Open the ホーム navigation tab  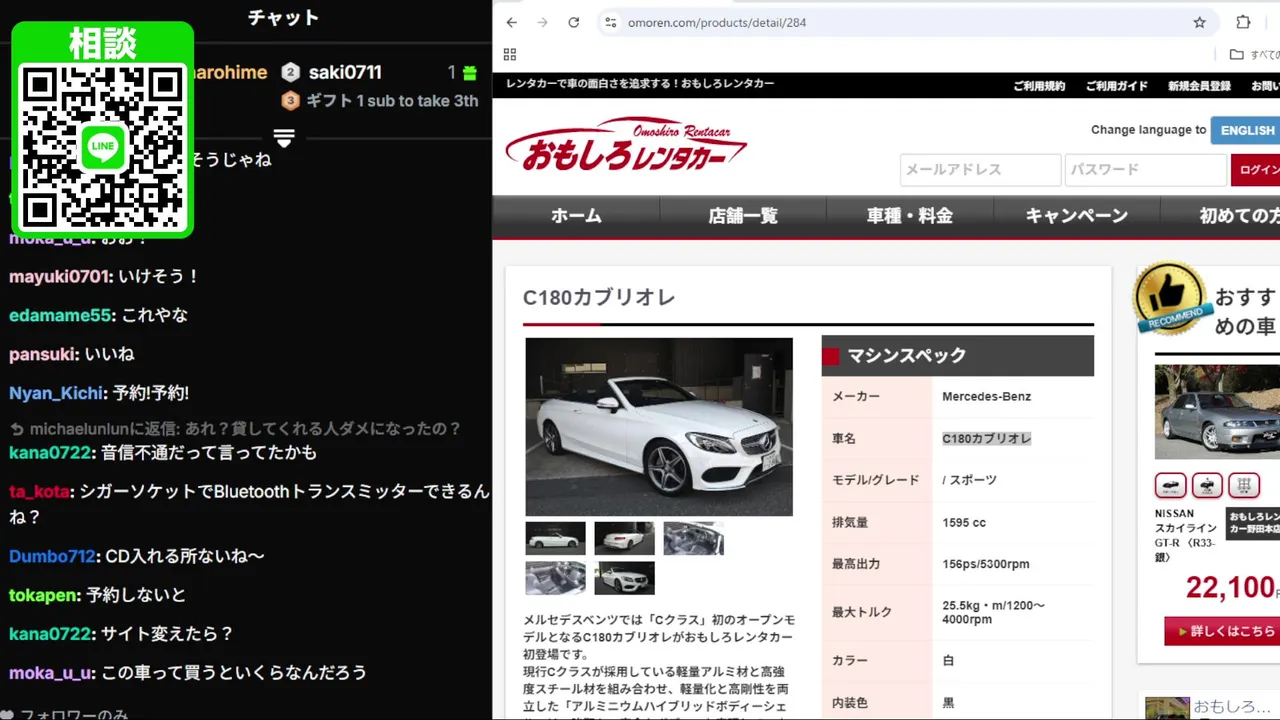(x=576, y=216)
